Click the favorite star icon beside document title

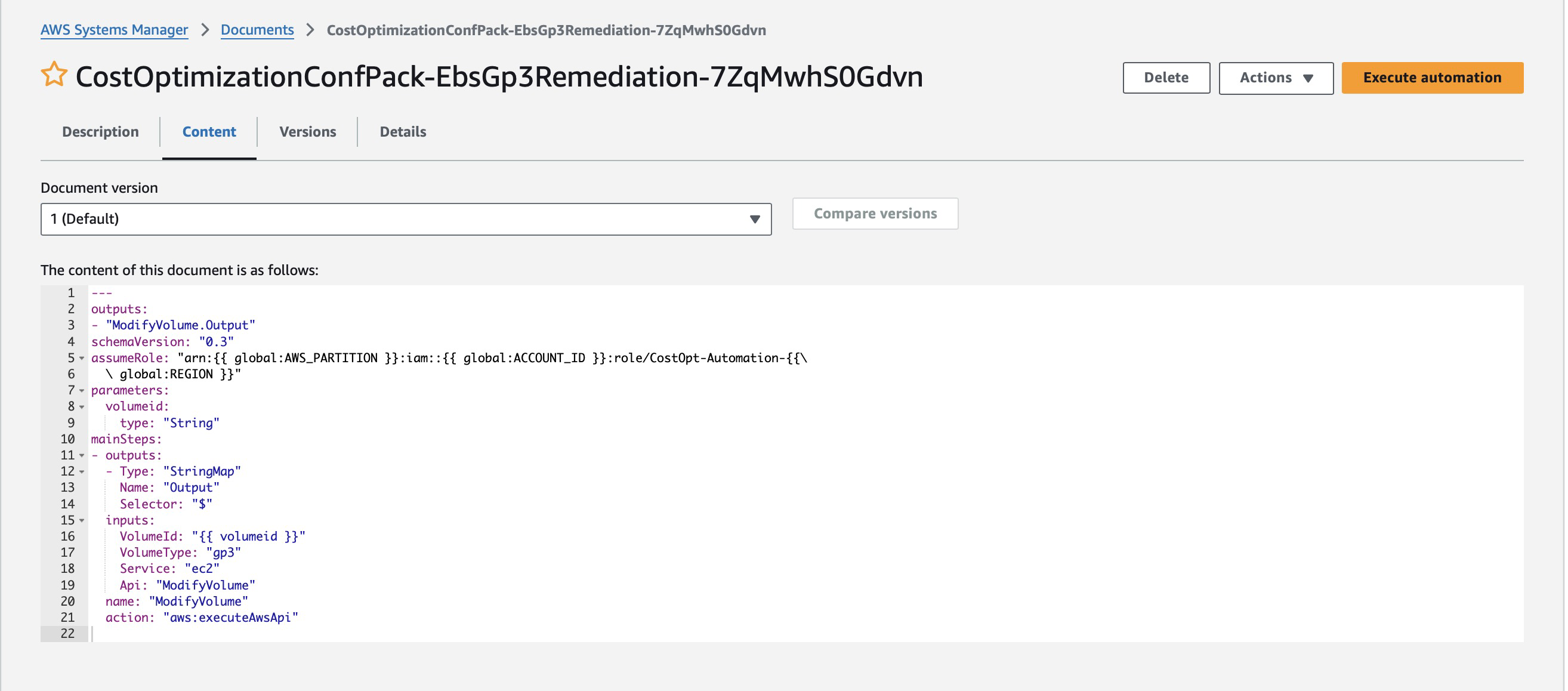pyautogui.click(x=54, y=75)
